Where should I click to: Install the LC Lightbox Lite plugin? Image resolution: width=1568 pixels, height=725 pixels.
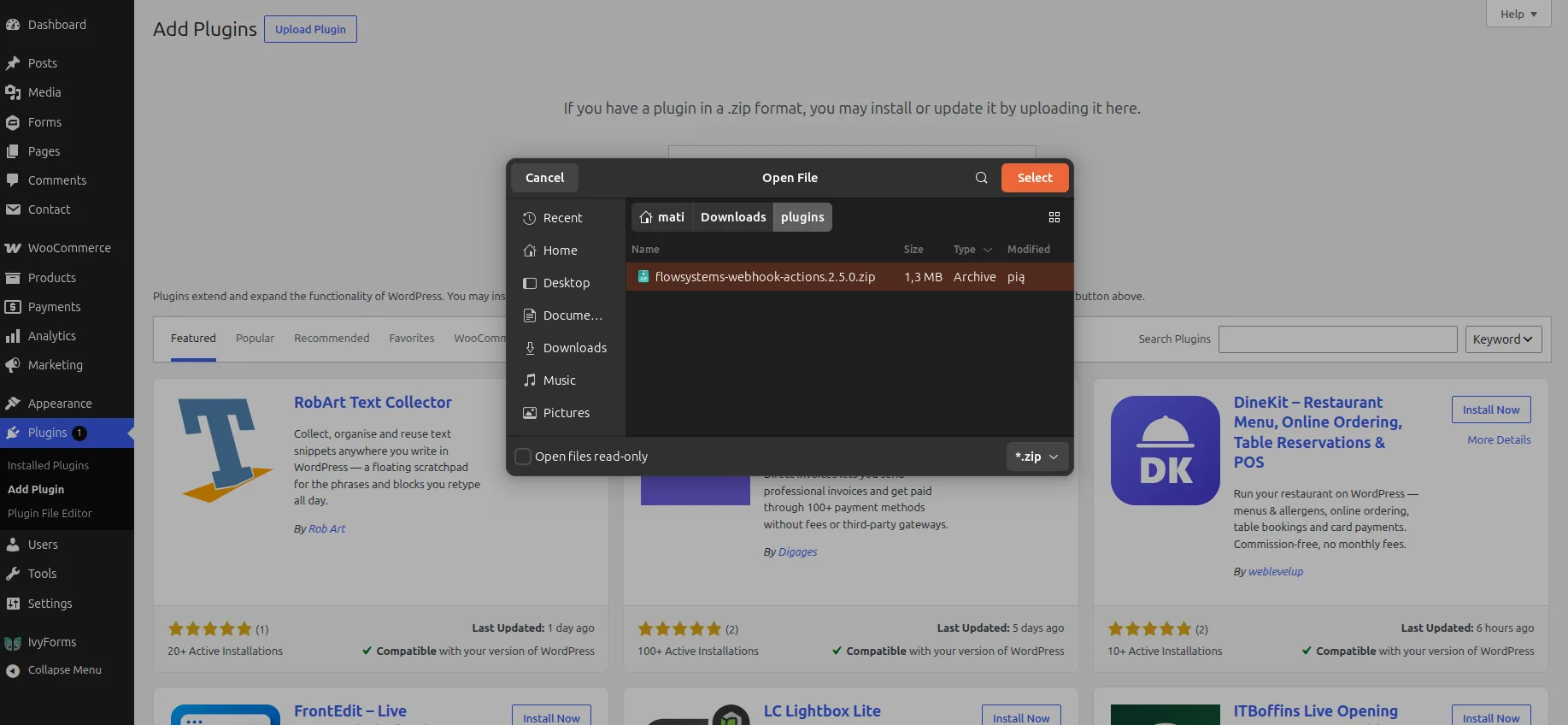pos(1021,716)
